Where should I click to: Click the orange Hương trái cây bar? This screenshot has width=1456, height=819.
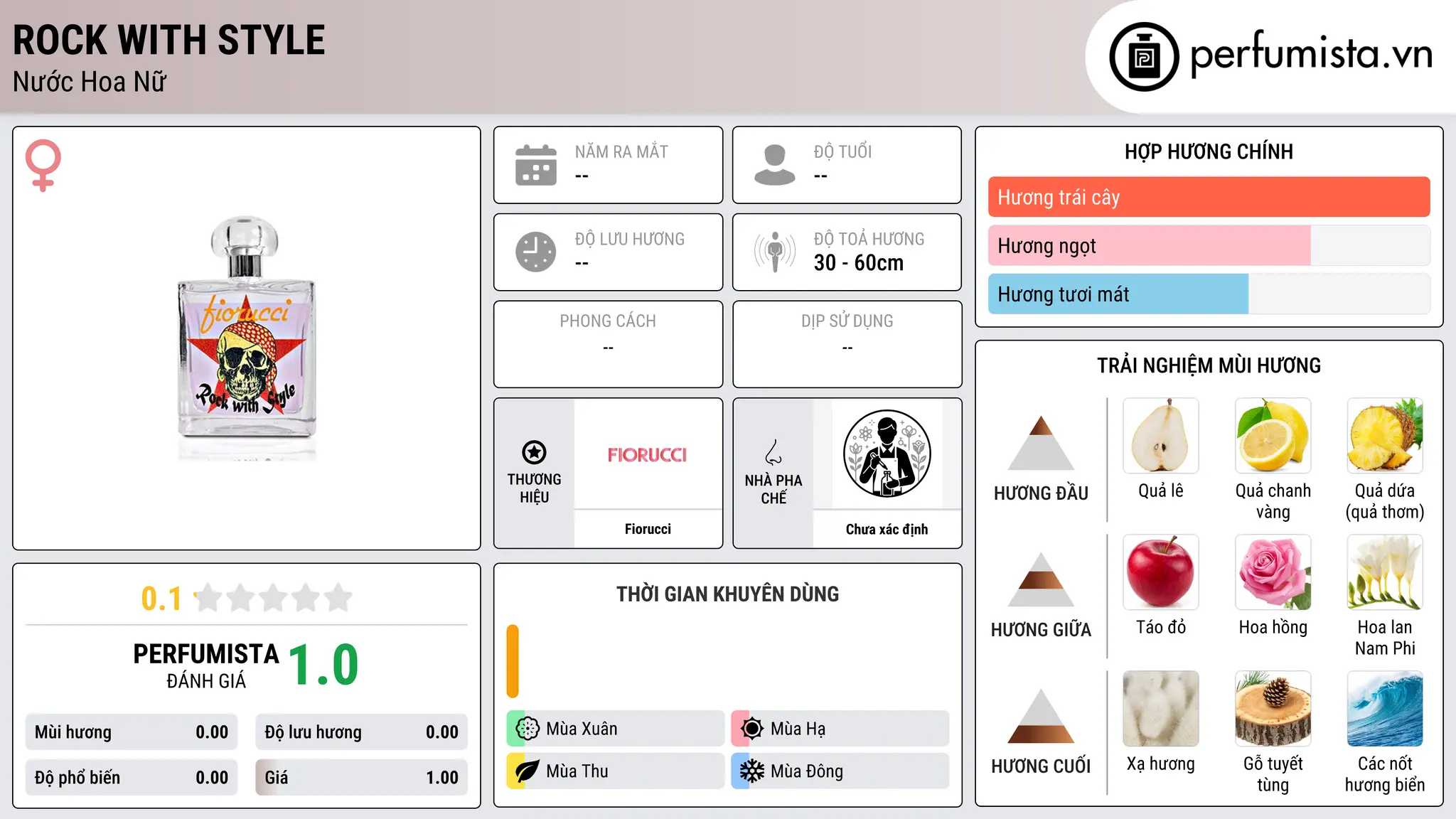coord(1209,197)
